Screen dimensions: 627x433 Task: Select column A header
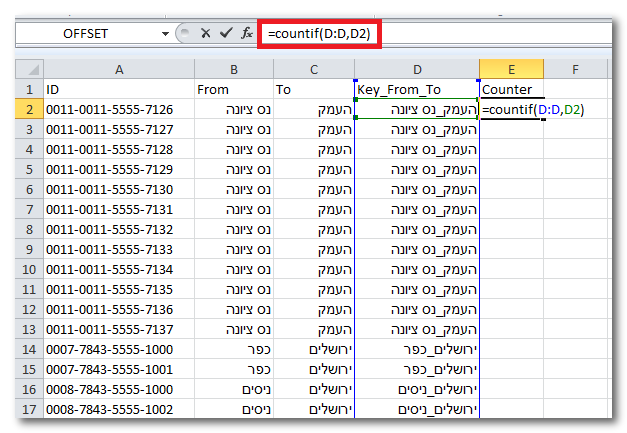(119, 69)
